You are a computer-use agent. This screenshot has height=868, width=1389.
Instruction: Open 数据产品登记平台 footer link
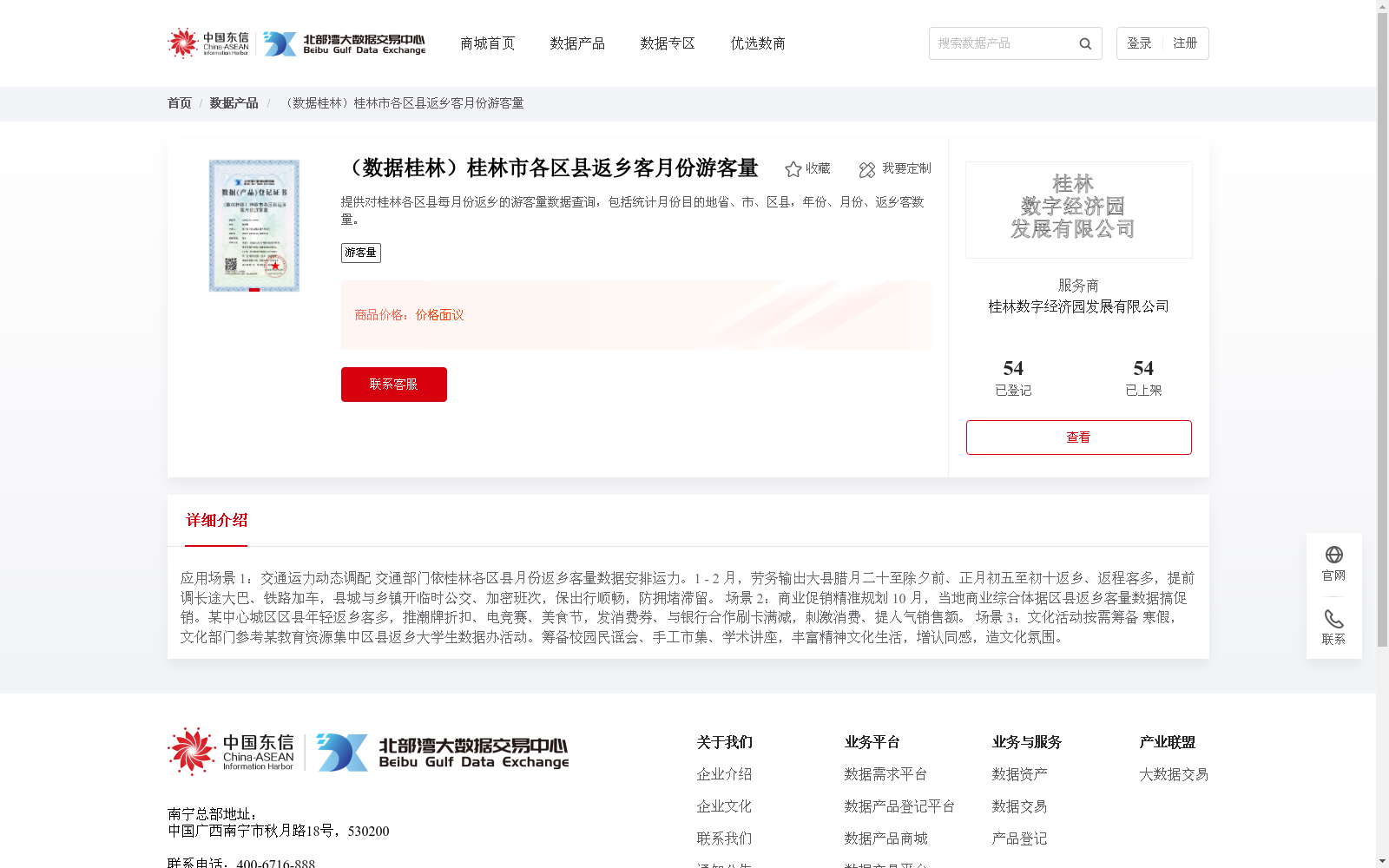tap(899, 806)
